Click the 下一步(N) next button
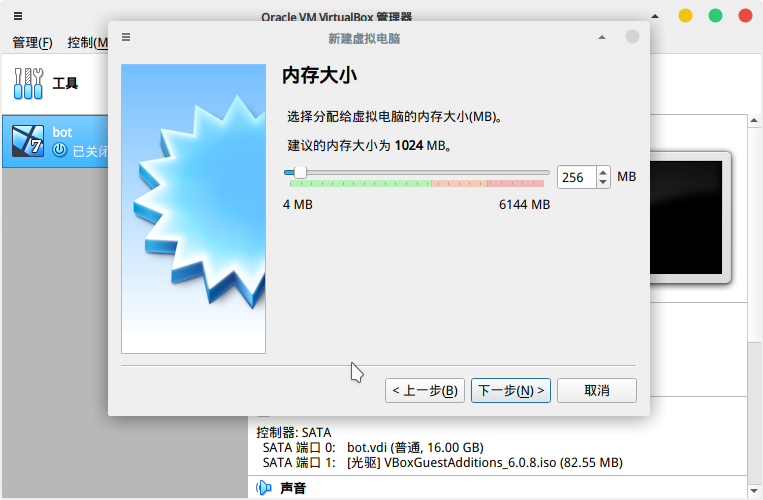763x500 pixels. tap(510, 390)
